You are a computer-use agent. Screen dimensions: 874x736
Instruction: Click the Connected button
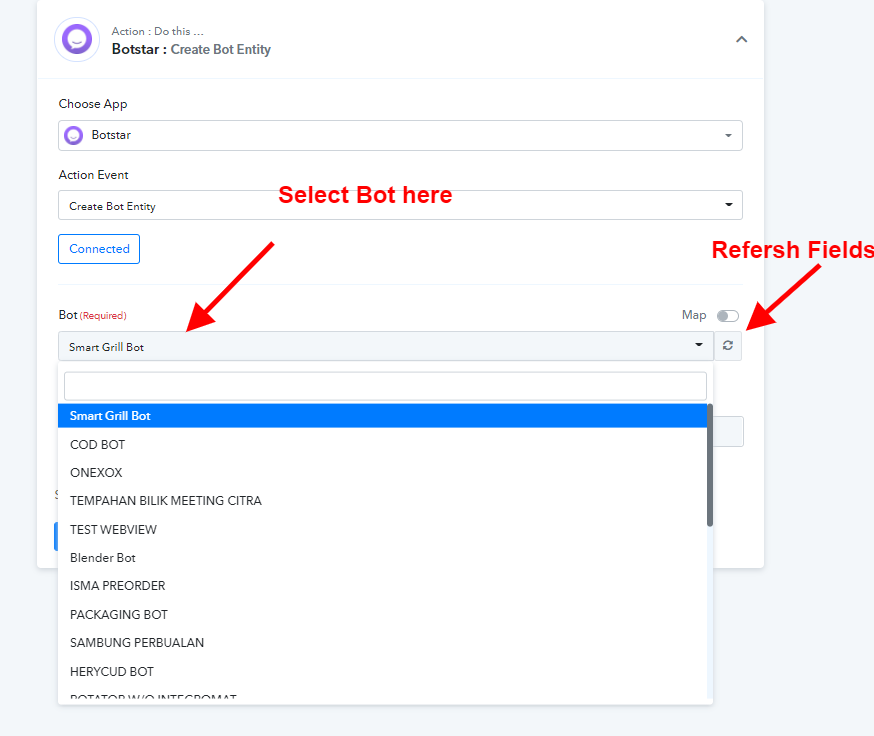click(x=99, y=249)
